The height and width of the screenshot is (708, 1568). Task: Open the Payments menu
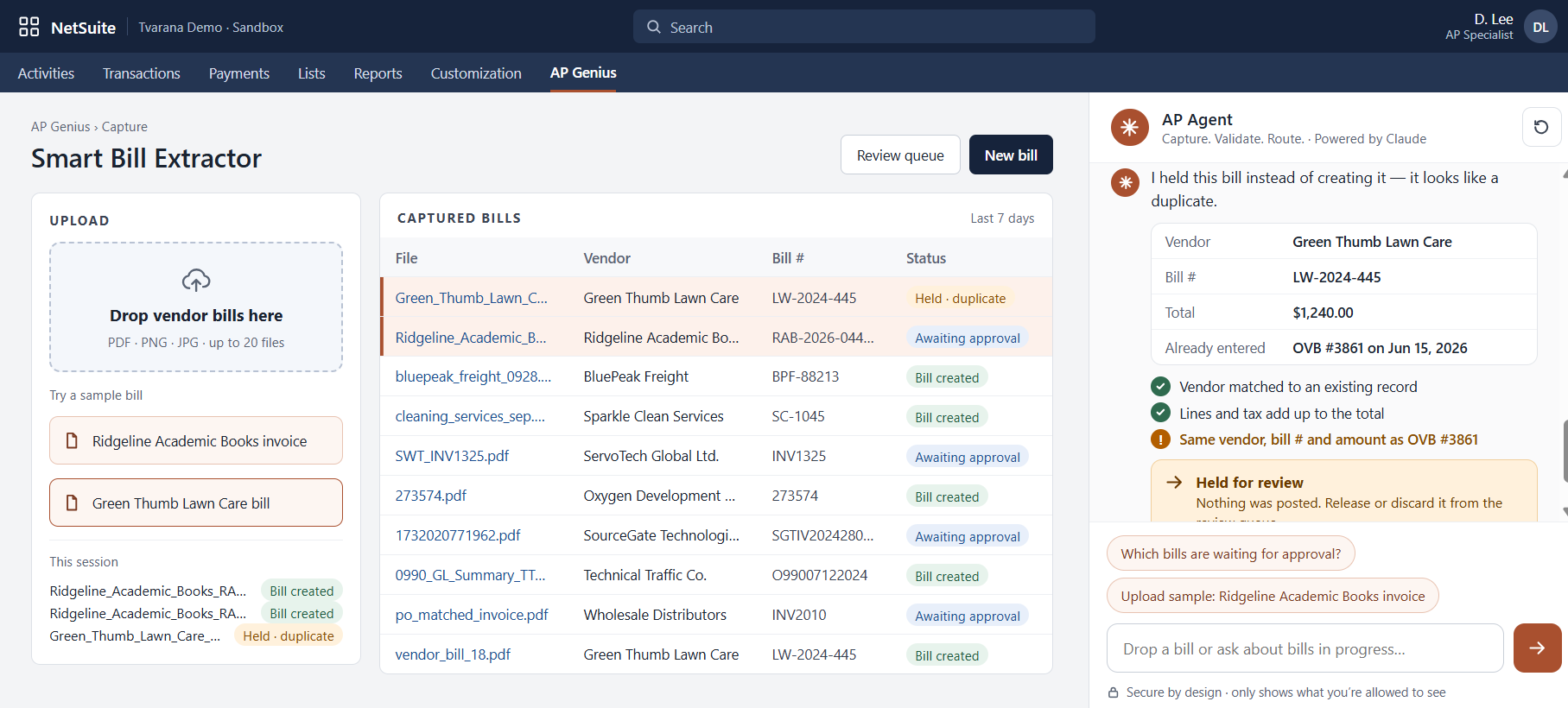(x=238, y=73)
